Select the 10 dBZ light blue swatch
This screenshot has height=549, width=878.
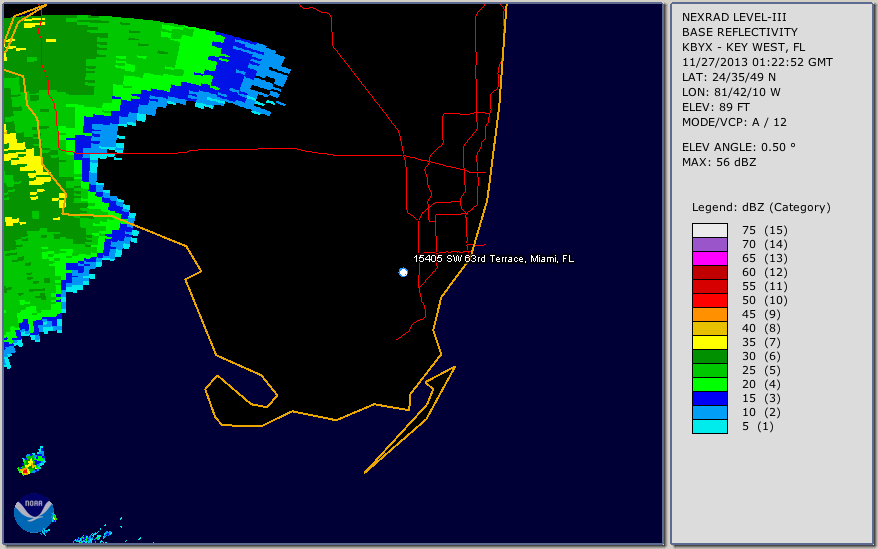pyautogui.click(x=710, y=412)
